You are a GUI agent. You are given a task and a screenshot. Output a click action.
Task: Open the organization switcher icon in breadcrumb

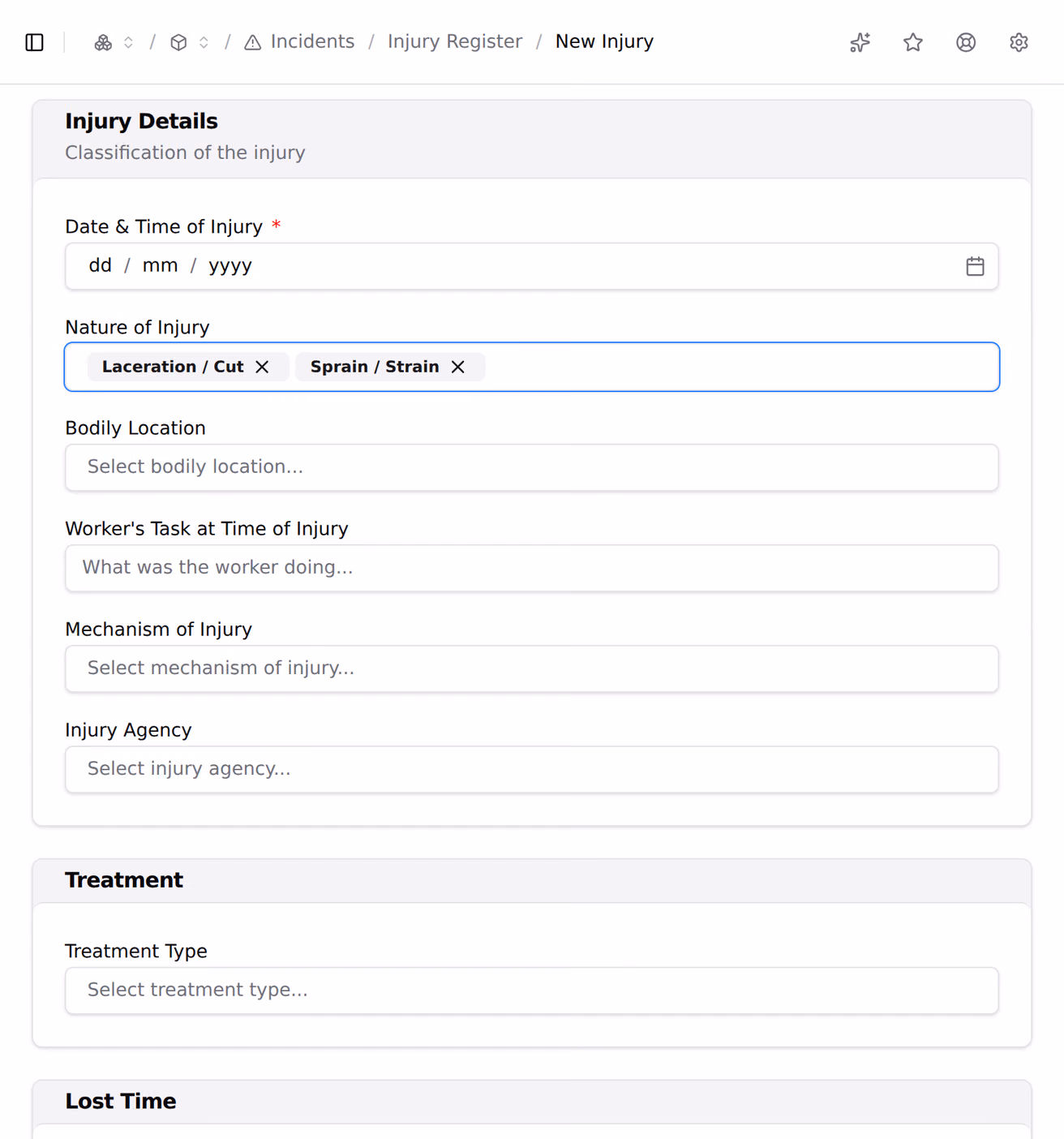tap(103, 42)
